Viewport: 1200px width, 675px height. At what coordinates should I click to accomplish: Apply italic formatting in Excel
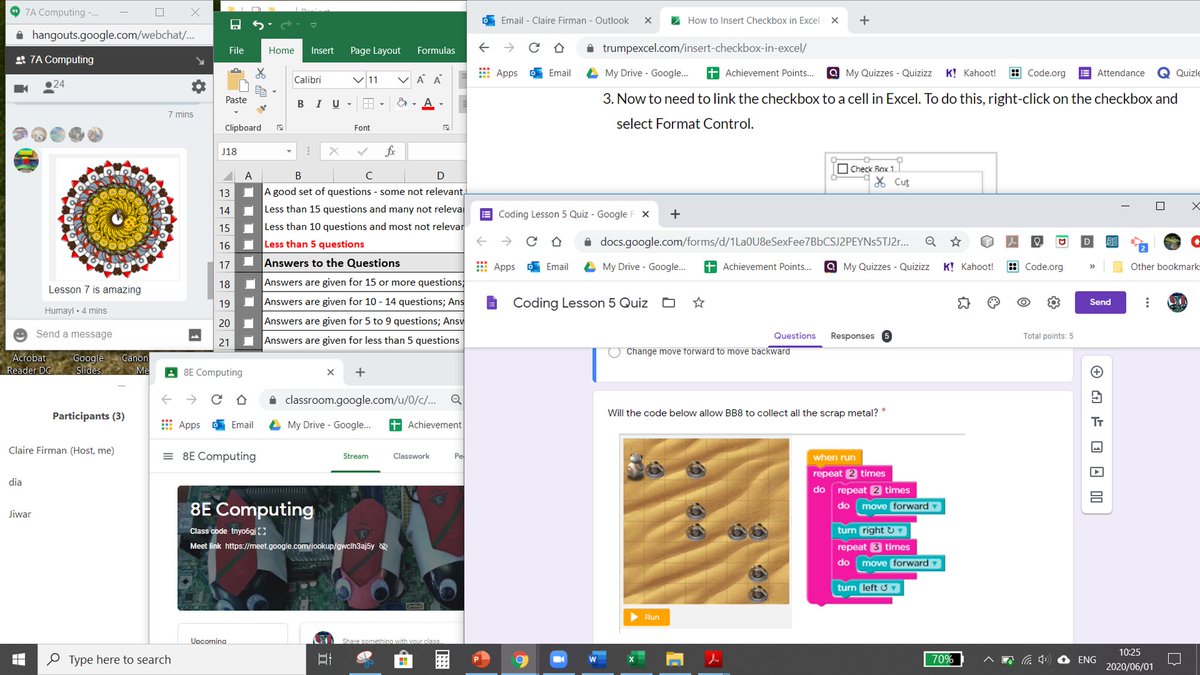point(318,104)
